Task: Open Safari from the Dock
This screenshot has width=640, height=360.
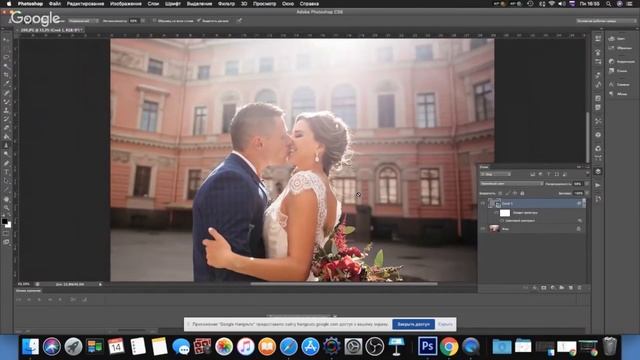Action: pyautogui.click(x=289, y=347)
